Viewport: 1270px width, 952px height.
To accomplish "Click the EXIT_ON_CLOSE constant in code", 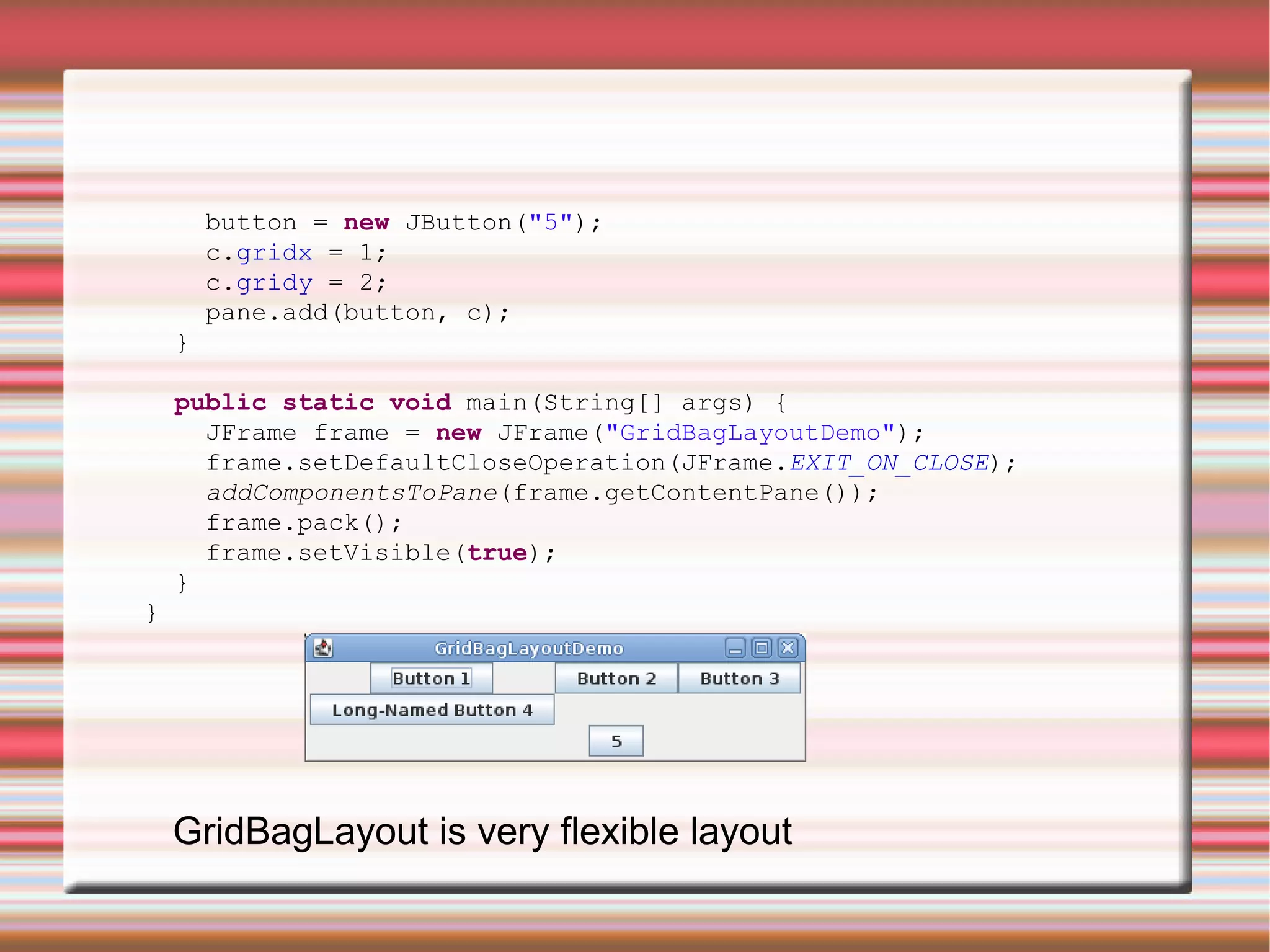I will point(889,463).
